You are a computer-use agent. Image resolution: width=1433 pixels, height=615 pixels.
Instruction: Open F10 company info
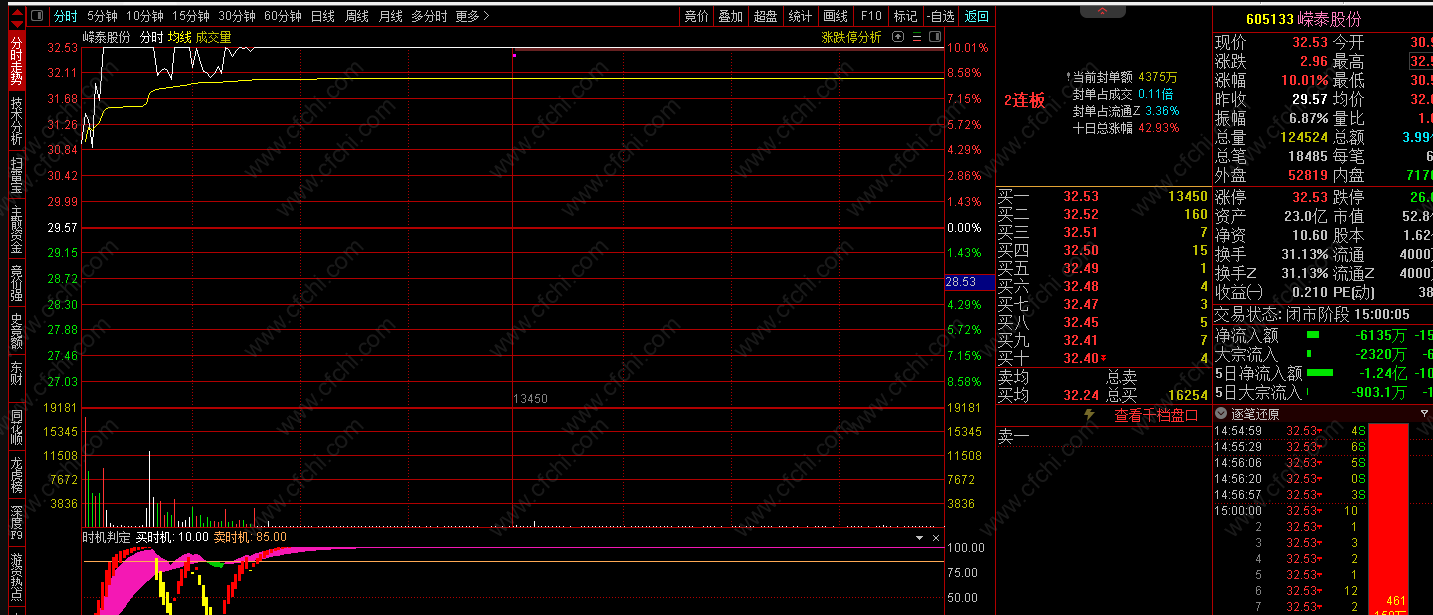pos(871,16)
